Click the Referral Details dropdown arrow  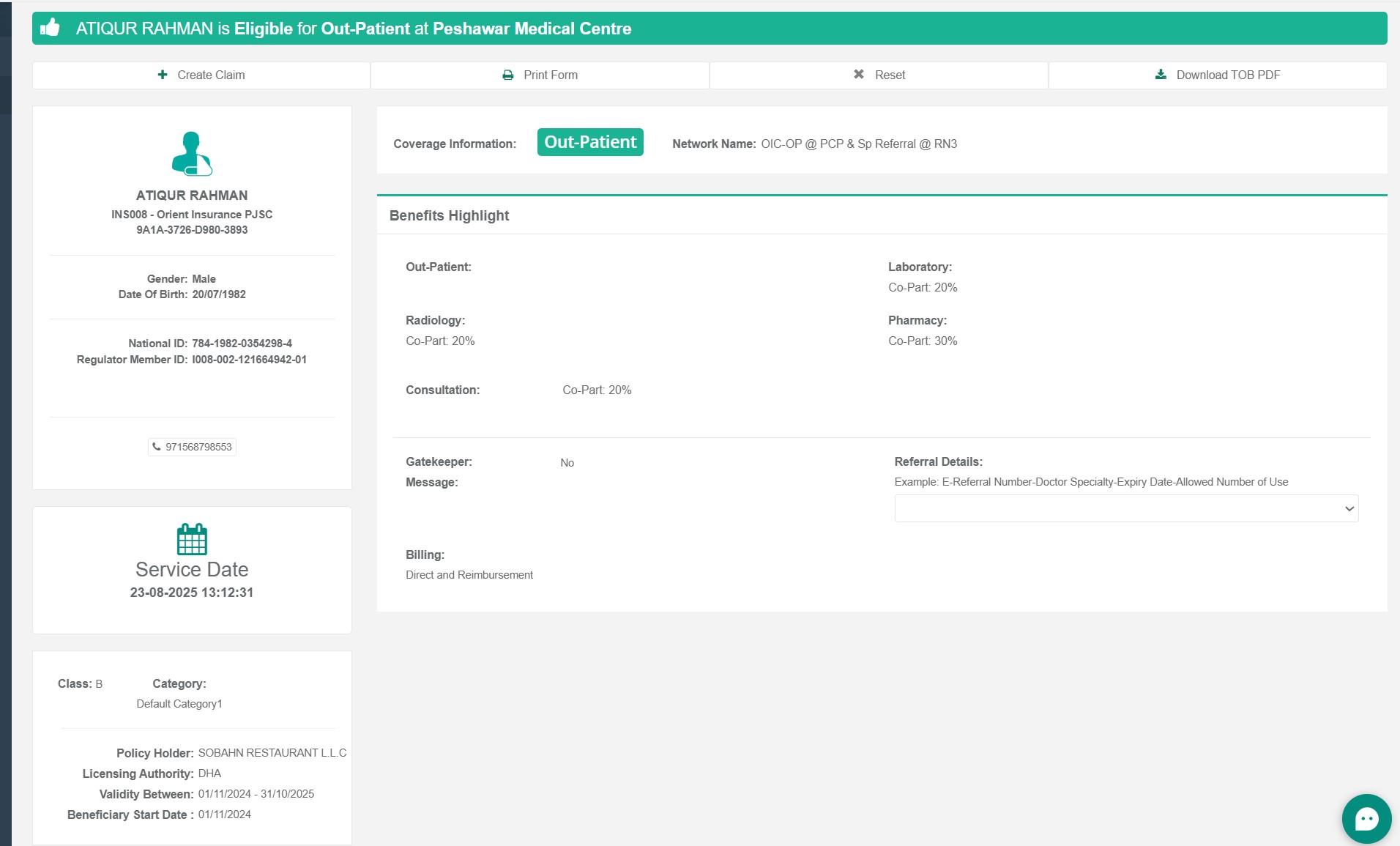[1349, 508]
